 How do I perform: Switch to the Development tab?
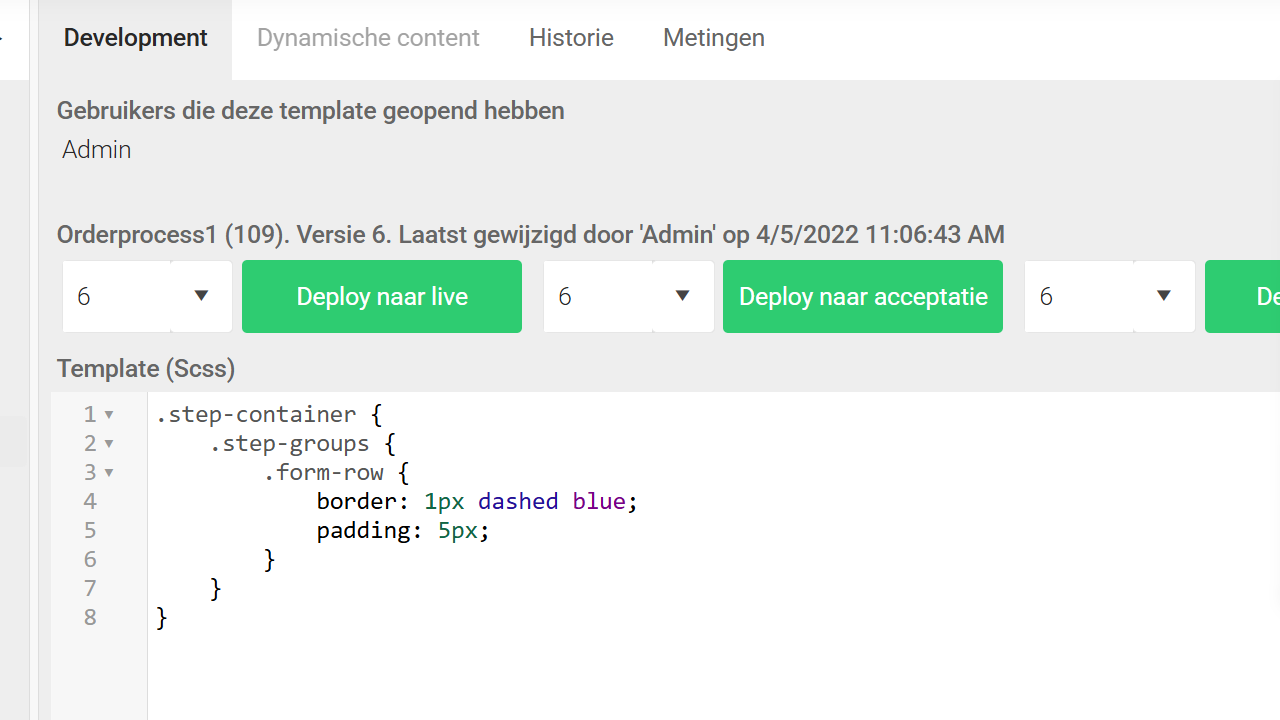point(135,38)
